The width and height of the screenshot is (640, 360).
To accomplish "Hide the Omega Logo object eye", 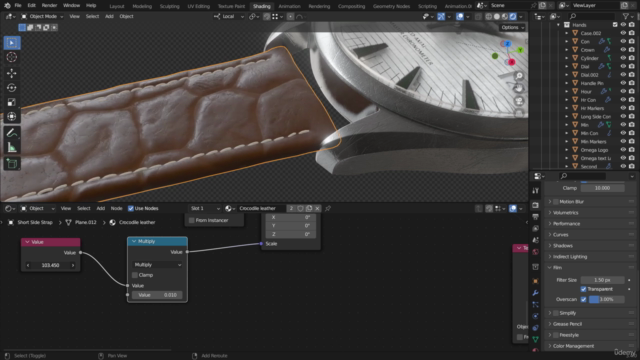I will click(623, 150).
